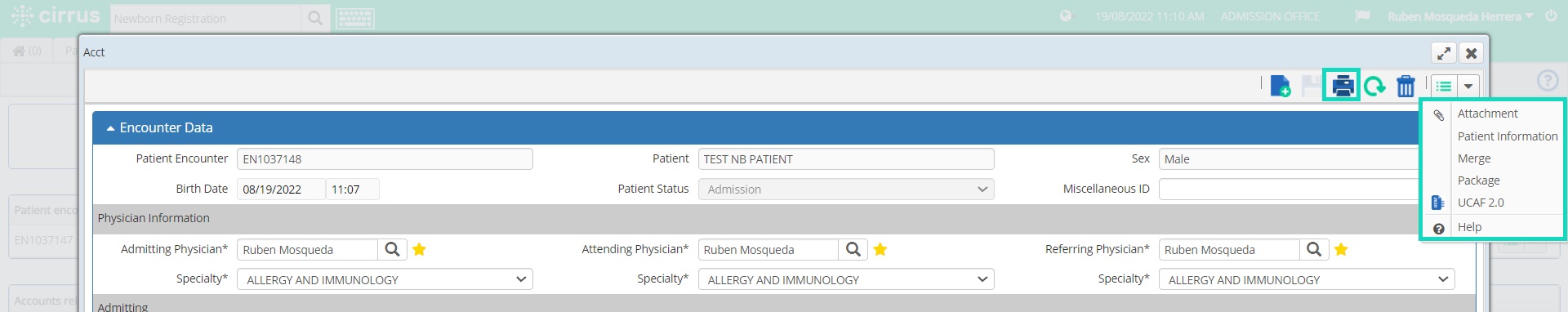Open the Admitting Physician Specialty dropdown
Screen dimensions: 1568x312
[385, 279]
